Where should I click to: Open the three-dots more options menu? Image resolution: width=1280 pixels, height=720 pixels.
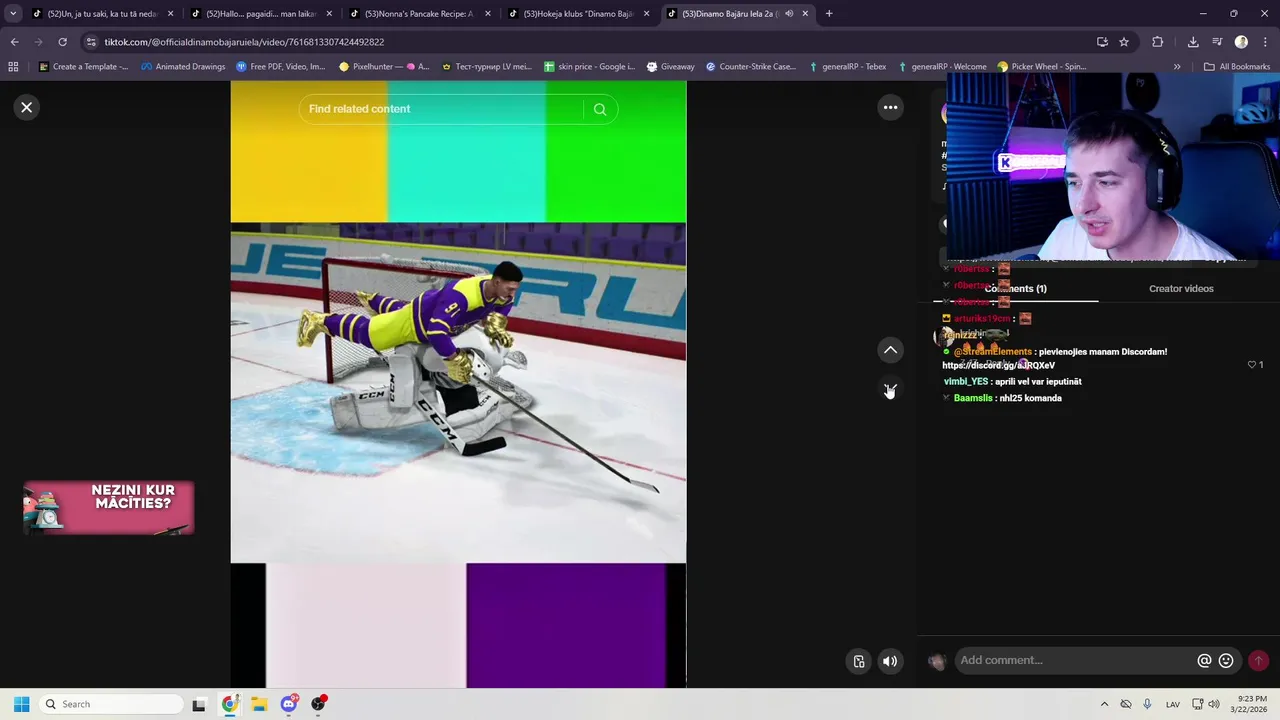tap(890, 107)
